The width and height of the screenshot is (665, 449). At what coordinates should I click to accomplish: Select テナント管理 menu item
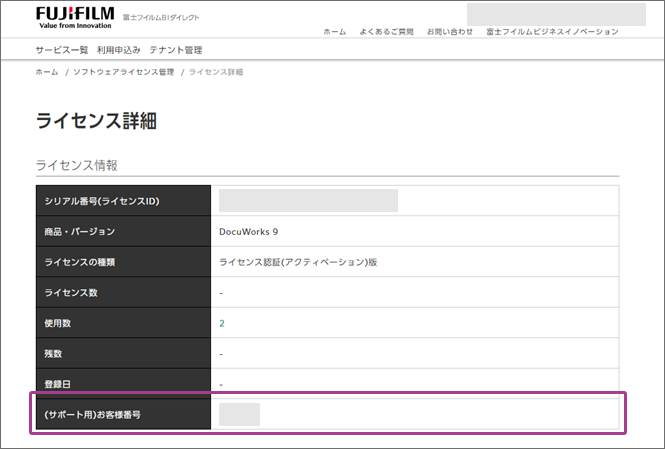point(176,50)
